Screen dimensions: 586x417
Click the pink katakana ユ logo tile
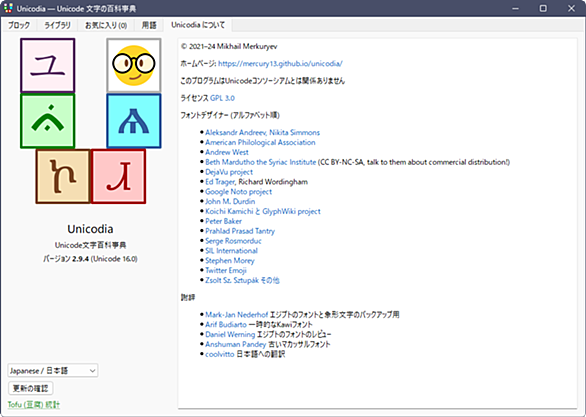(x=48, y=65)
